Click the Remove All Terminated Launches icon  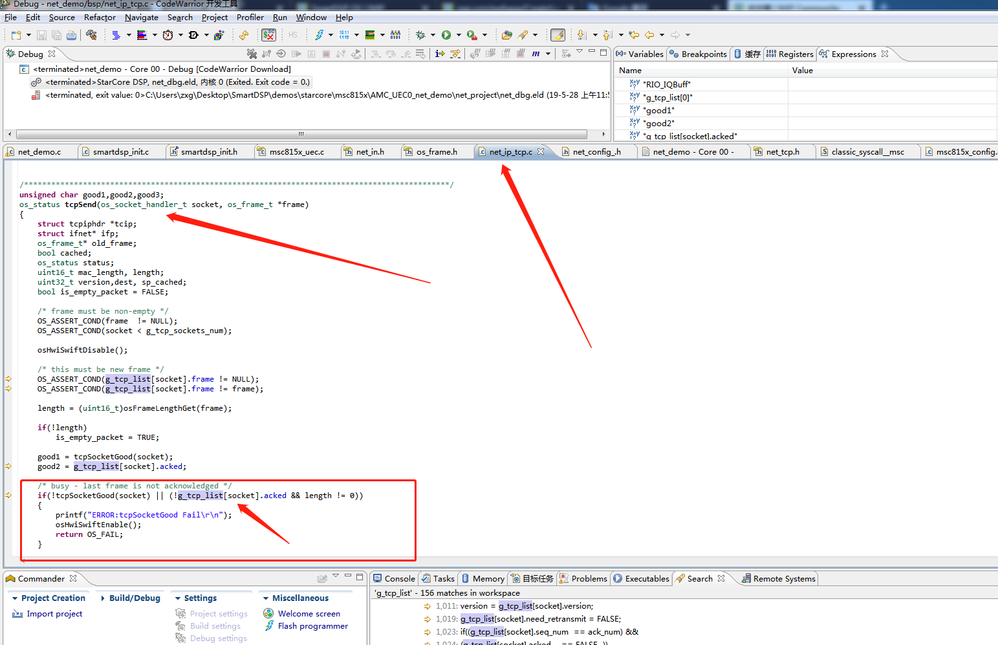tap(252, 54)
